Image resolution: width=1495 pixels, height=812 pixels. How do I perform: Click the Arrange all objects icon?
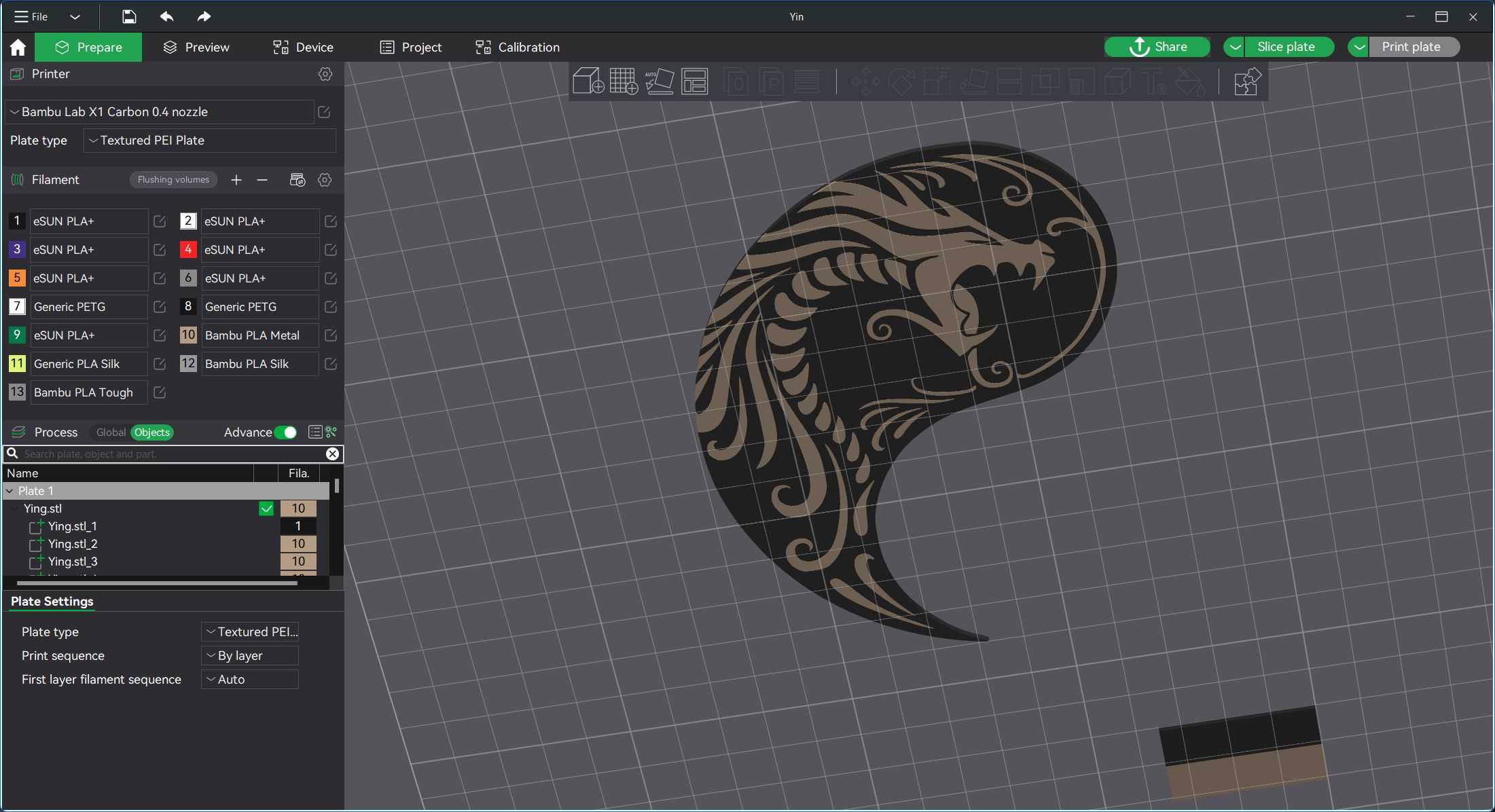(x=694, y=81)
